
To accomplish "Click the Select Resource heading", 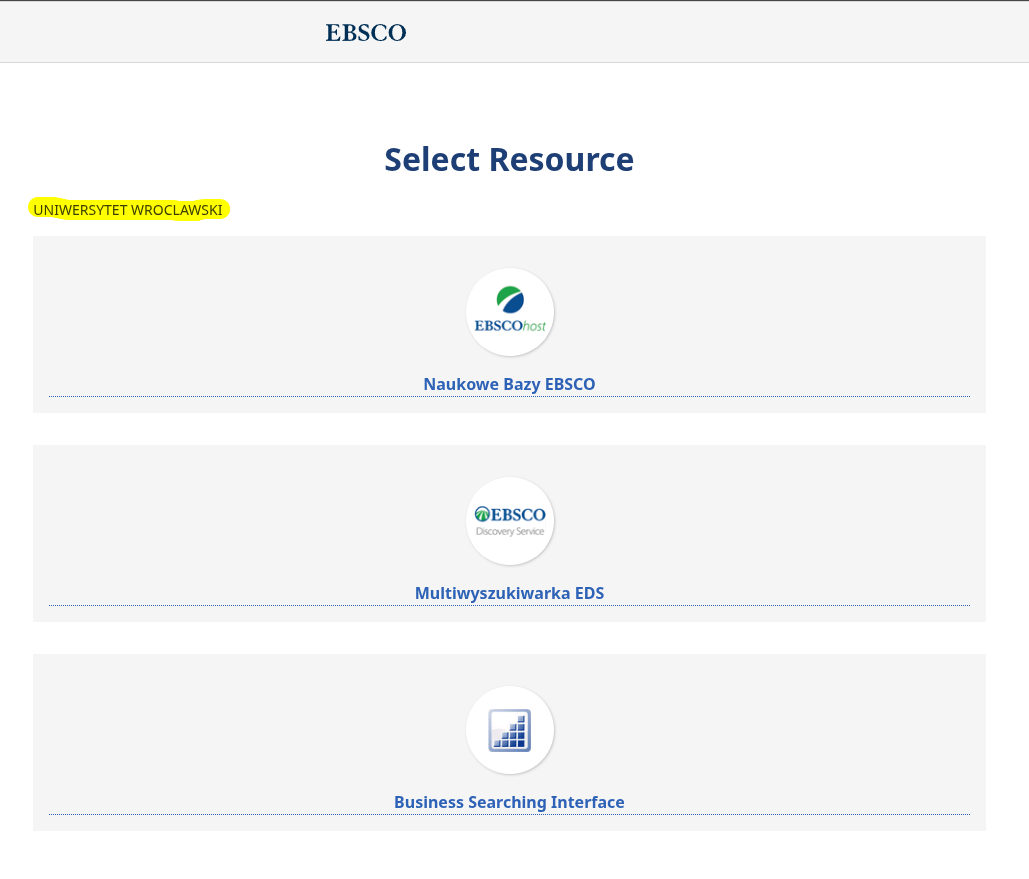I will coord(509,160).
